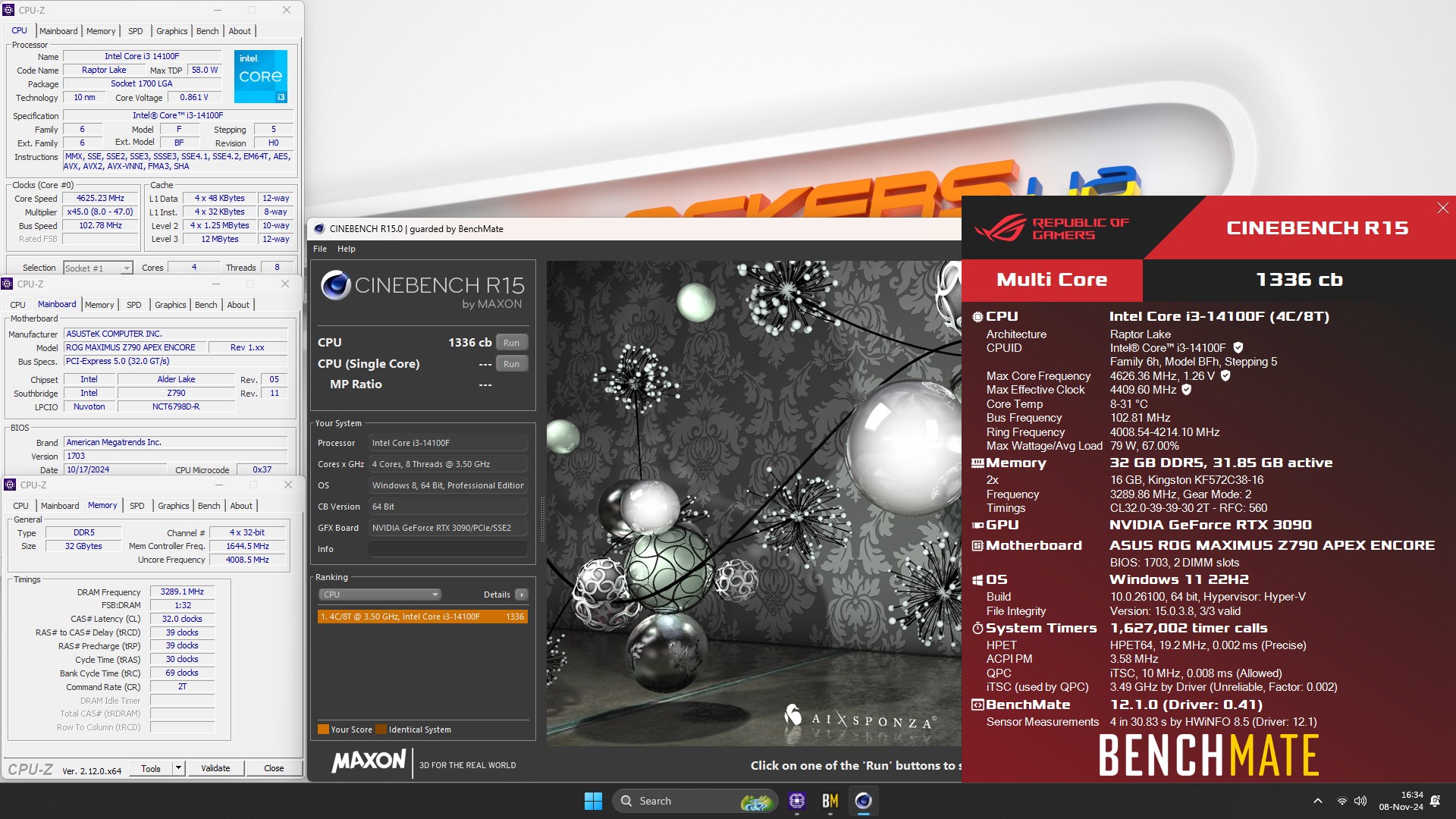Select Graphics tab in the bottom CPU-Z window
The height and width of the screenshot is (819, 1456).
(x=174, y=506)
